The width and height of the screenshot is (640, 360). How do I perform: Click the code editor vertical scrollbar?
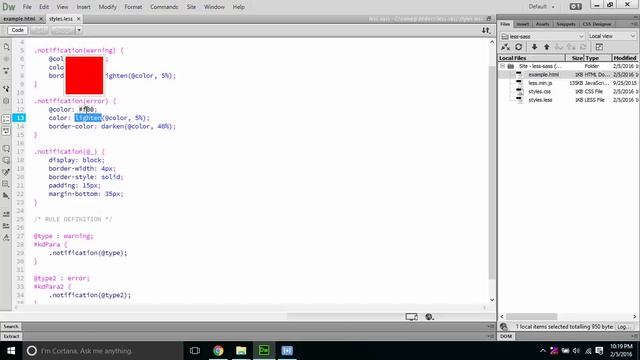(x=492, y=171)
